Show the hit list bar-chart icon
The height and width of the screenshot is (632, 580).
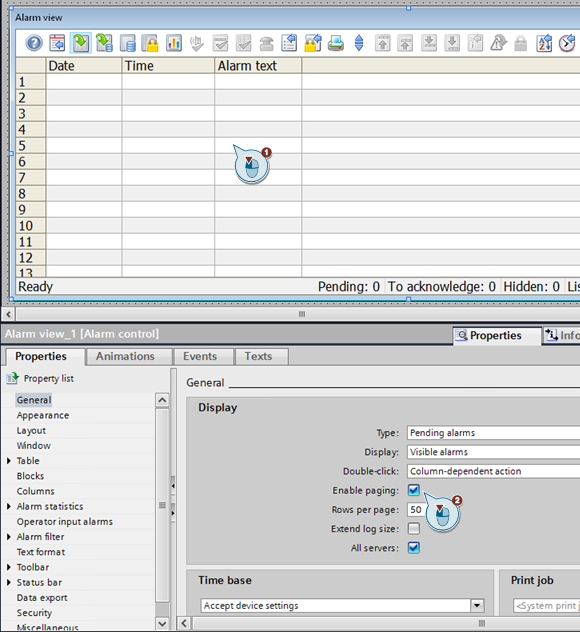(x=174, y=43)
